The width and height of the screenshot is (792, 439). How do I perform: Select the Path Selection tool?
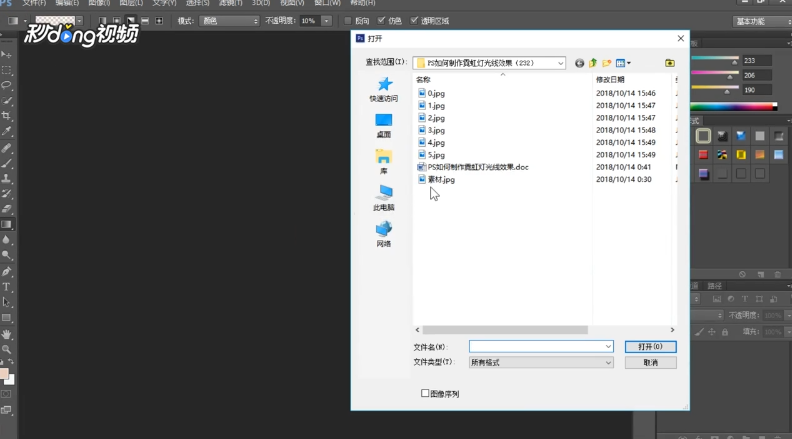coord(7,302)
